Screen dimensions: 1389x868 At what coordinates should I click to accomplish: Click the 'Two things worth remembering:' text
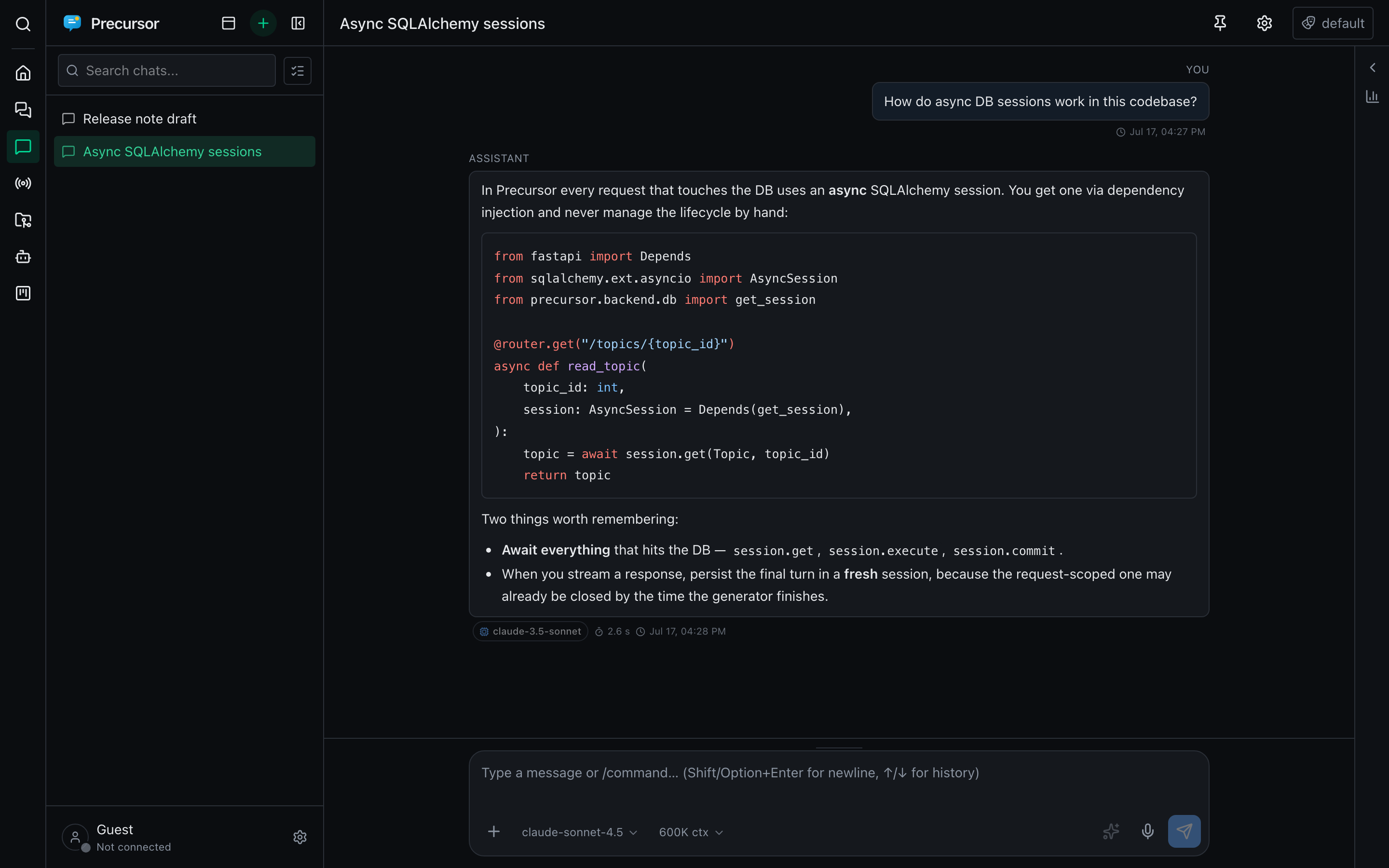(x=580, y=519)
